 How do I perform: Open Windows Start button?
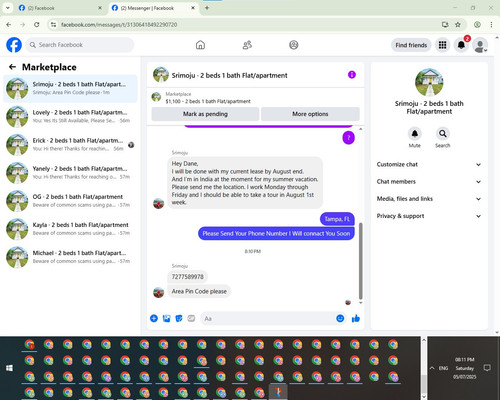coord(9,368)
